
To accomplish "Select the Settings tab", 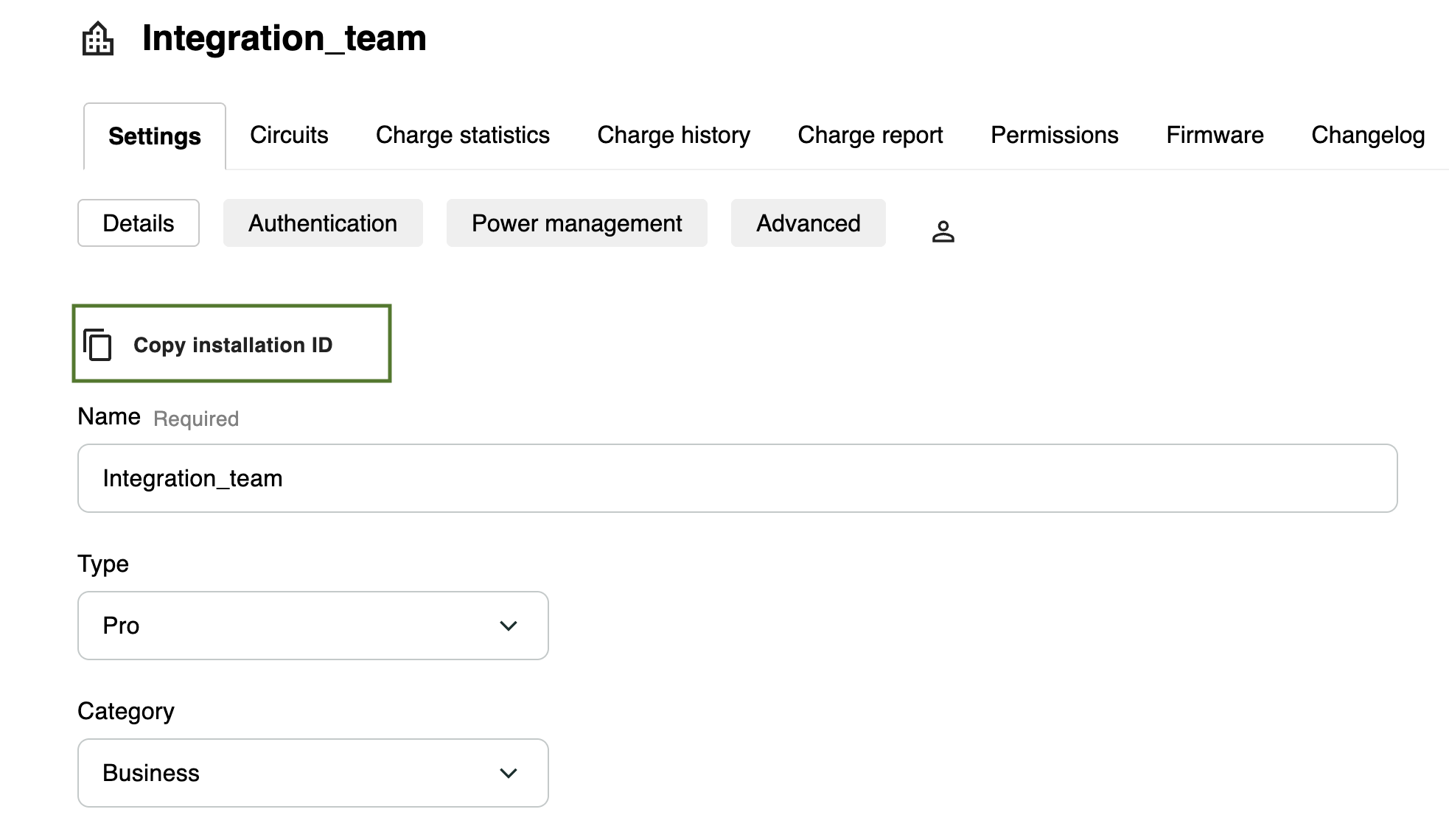I will coord(154,137).
